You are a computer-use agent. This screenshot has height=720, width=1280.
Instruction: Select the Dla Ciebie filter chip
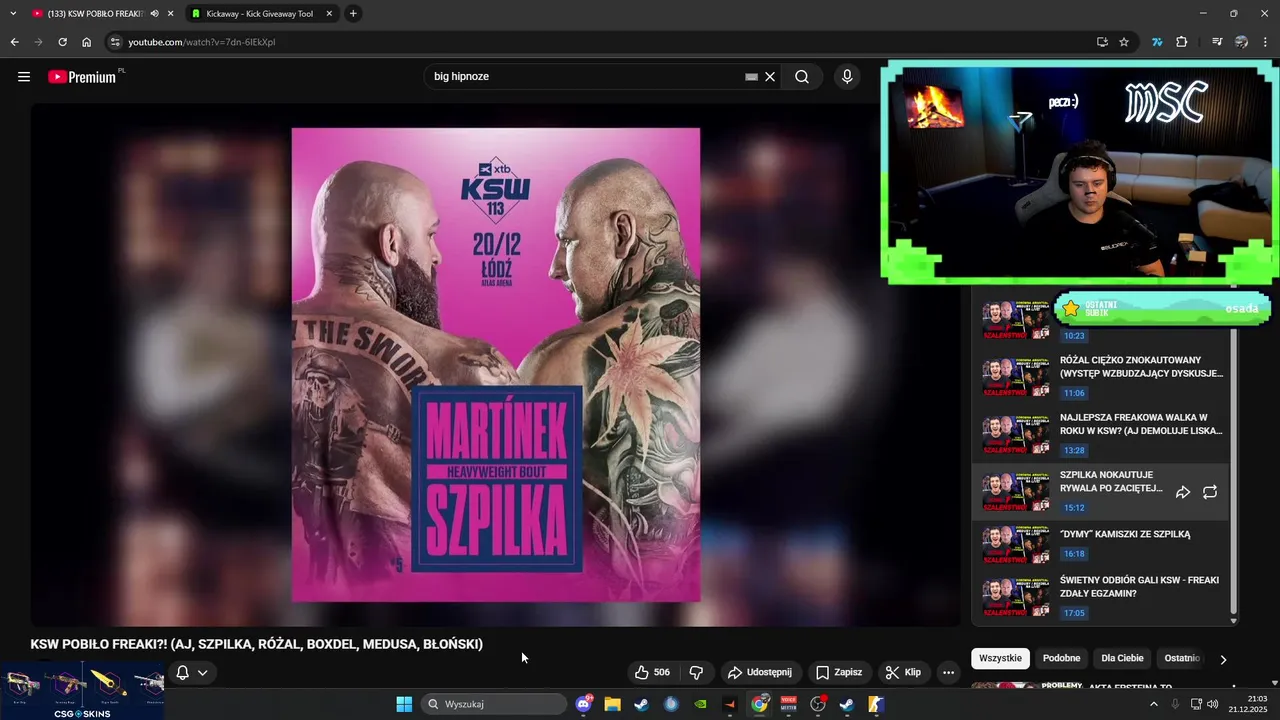point(1122,658)
